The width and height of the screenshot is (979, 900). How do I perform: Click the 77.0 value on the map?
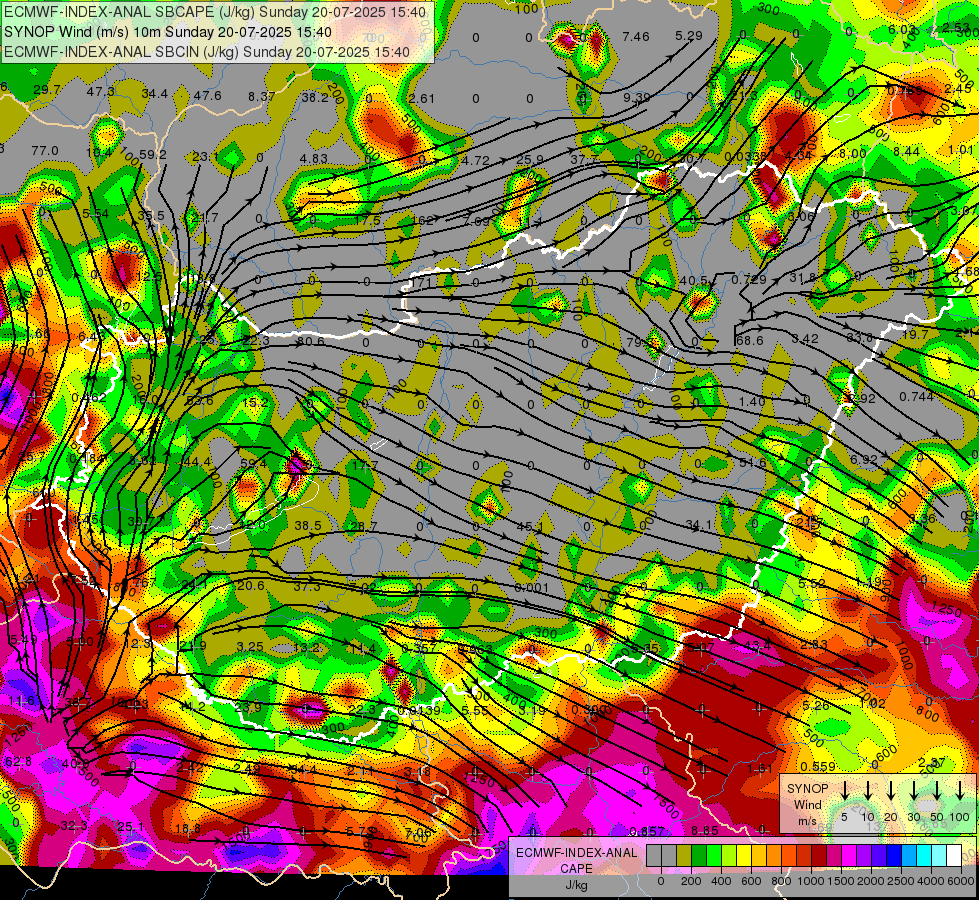pos(45,151)
